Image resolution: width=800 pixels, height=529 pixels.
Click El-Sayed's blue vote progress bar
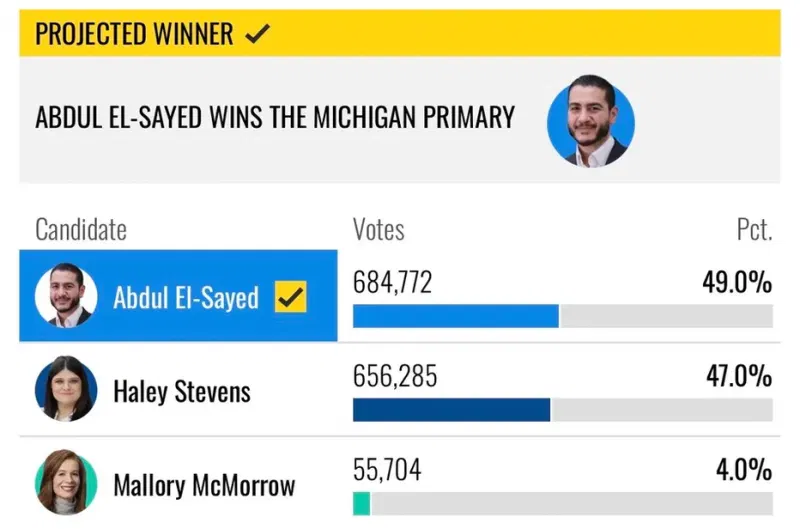tap(456, 316)
